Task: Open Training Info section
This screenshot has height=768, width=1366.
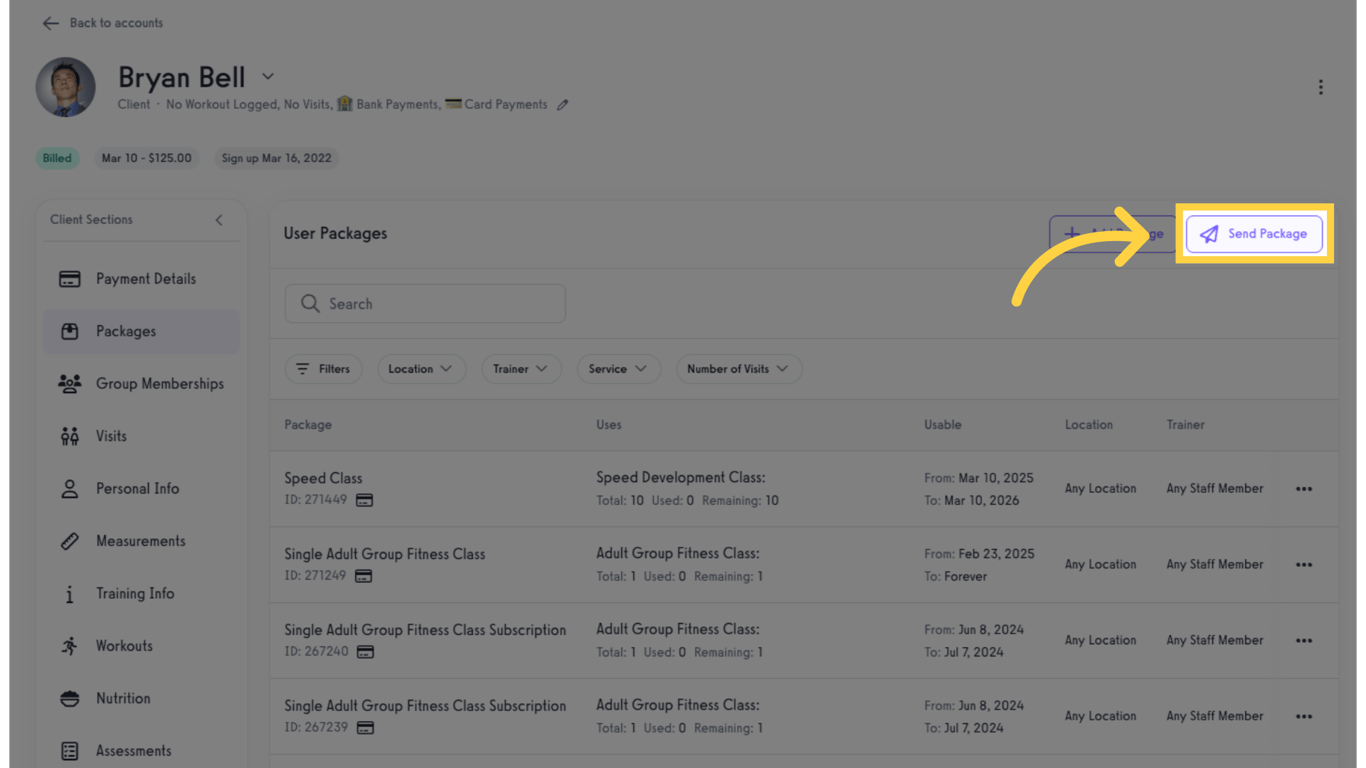Action: click(141, 594)
